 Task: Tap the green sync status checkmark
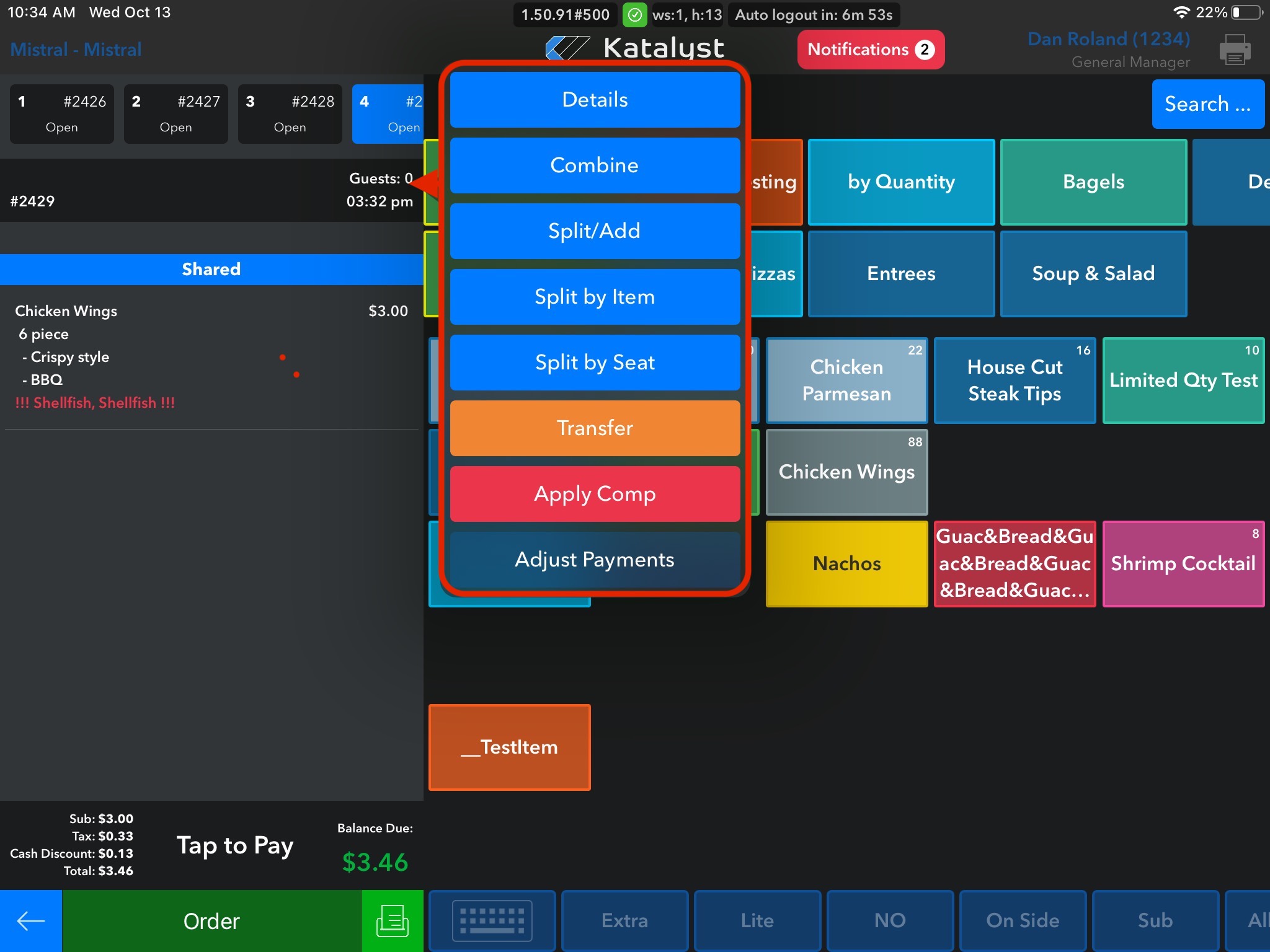(634, 15)
